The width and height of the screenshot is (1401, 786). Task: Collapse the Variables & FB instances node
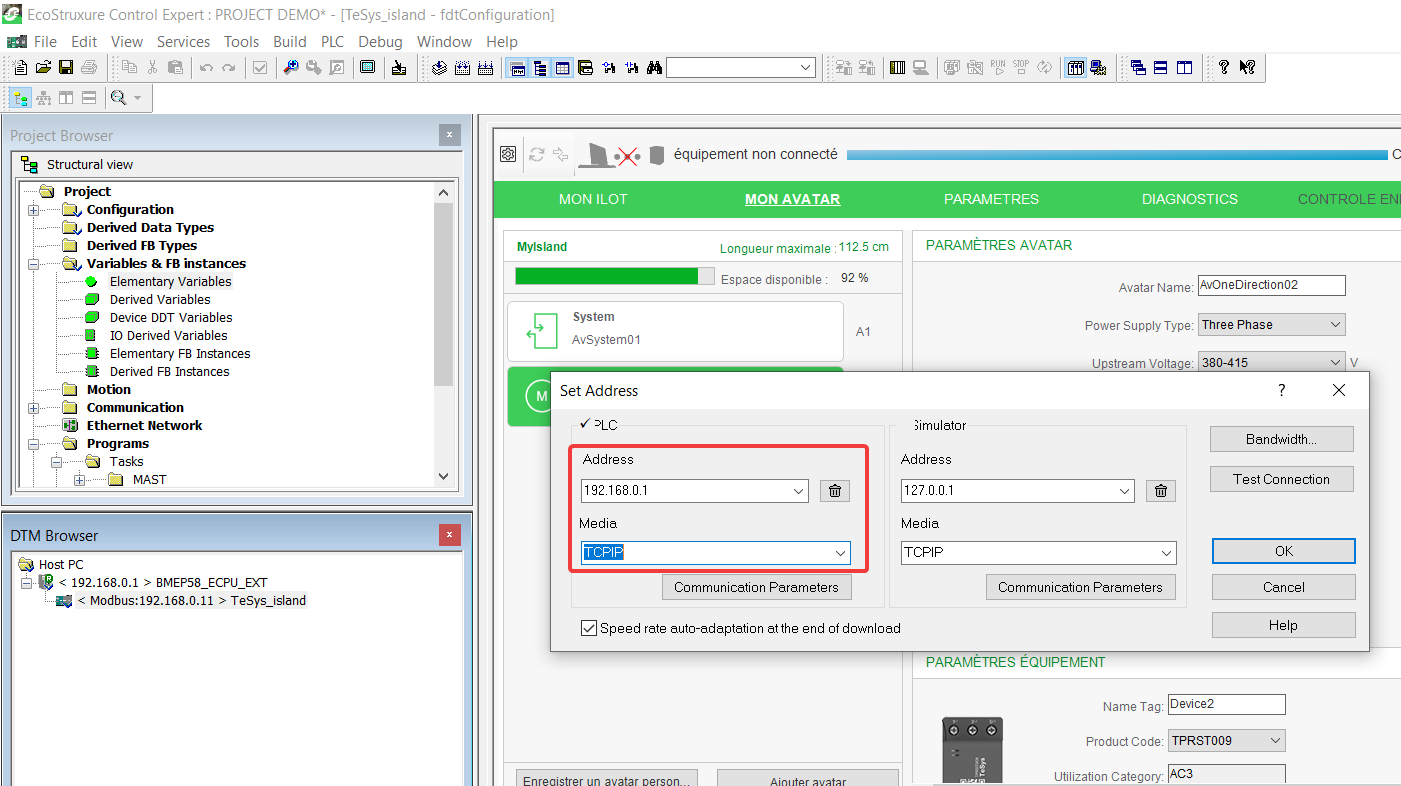pos(34,264)
